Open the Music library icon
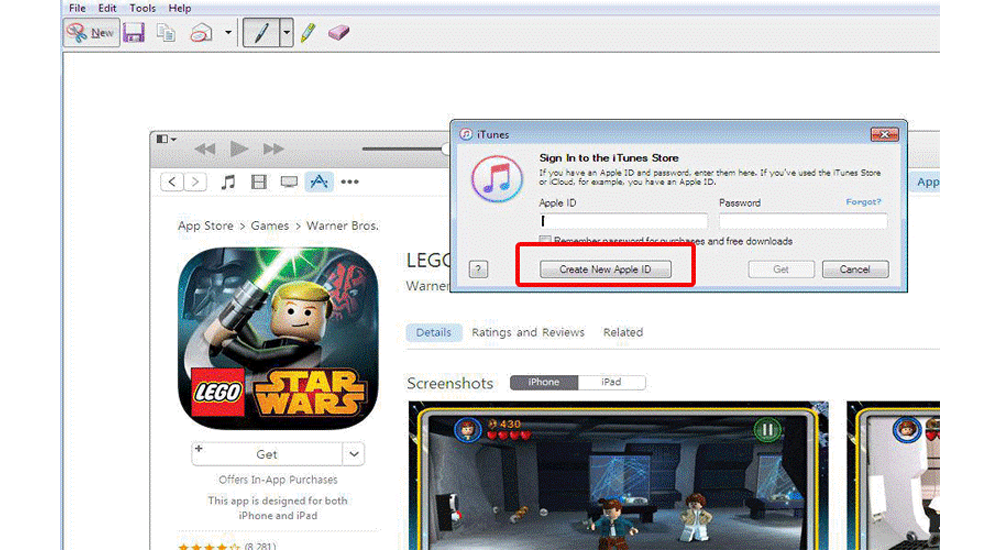Image resolution: width=1000 pixels, height=550 pixels. [x=228, y=182]
